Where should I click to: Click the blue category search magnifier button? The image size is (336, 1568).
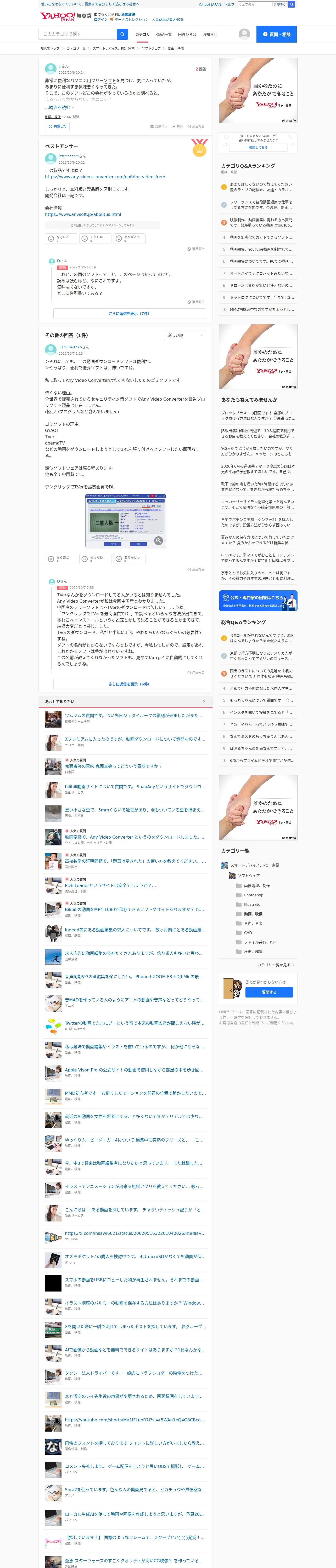click(x=122, y=34)
